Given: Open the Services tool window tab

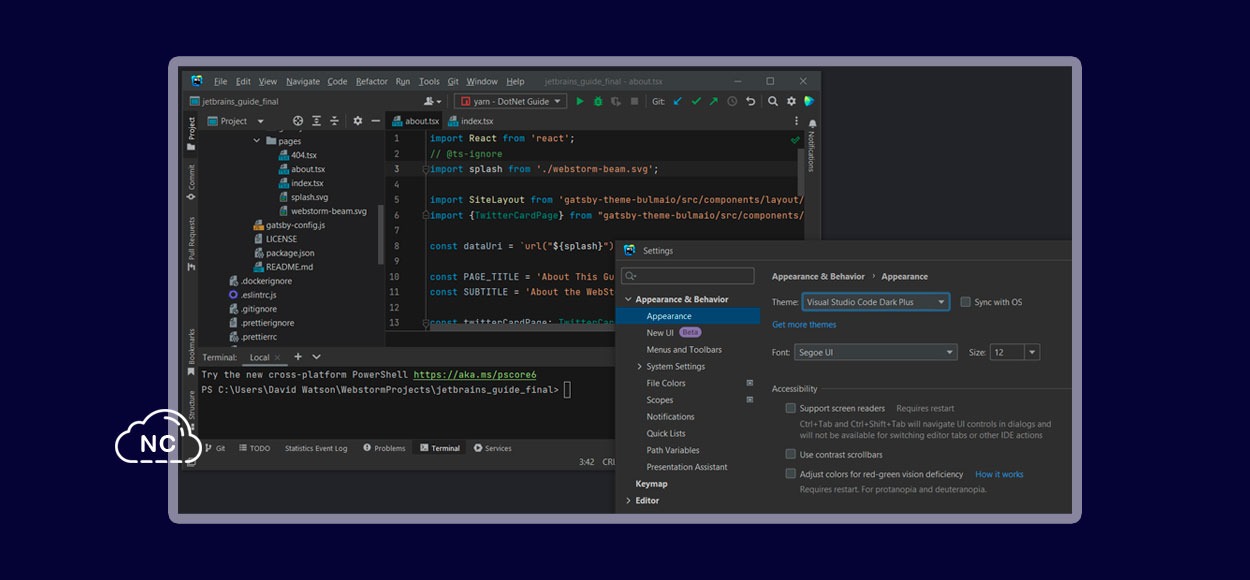Looking at the screenshot, I should [493, 448].
